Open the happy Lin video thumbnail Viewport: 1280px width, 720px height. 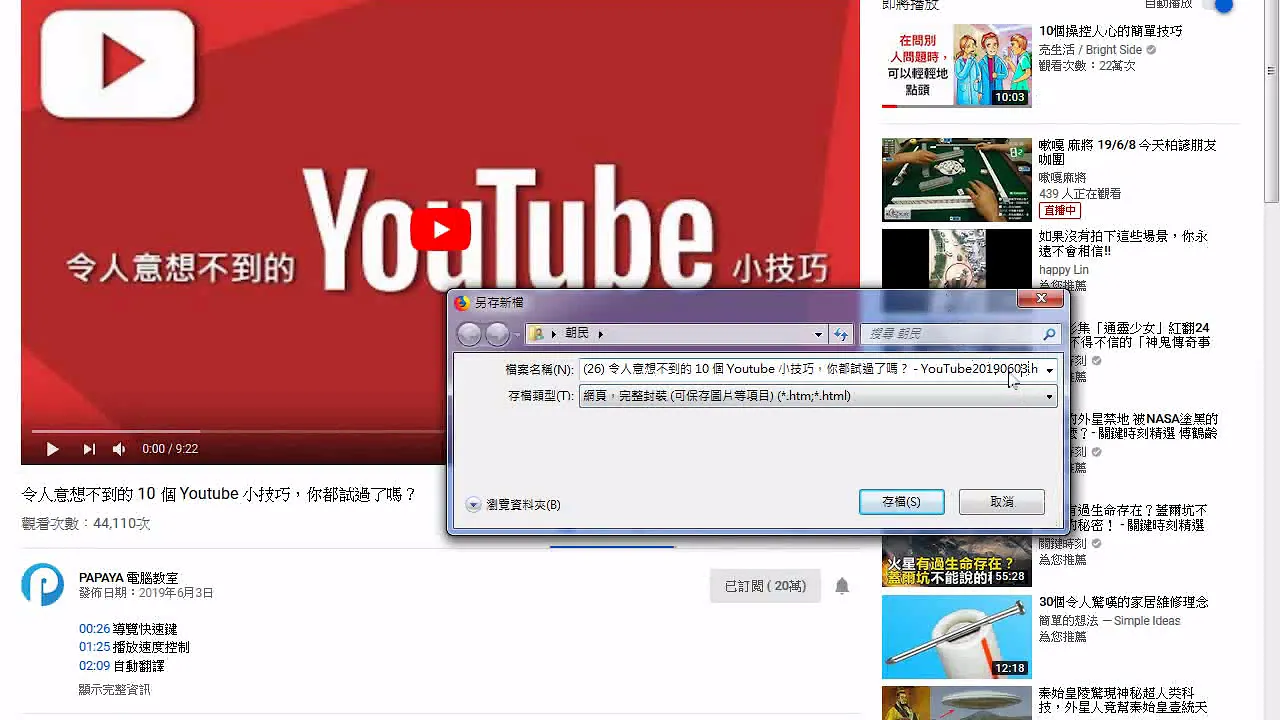[x=956, y=260]
